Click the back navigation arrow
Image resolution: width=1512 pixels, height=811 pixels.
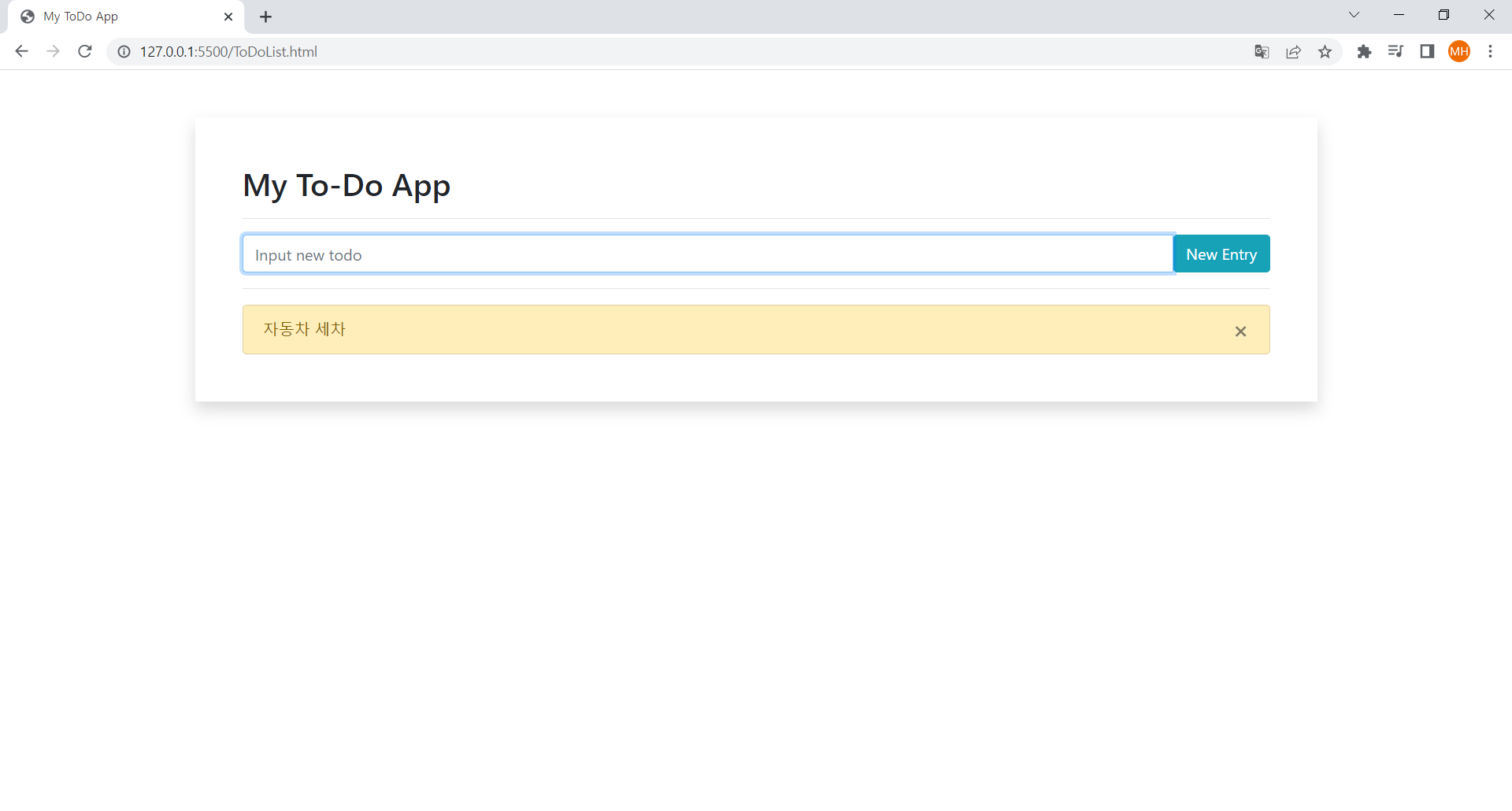point(21,51)
